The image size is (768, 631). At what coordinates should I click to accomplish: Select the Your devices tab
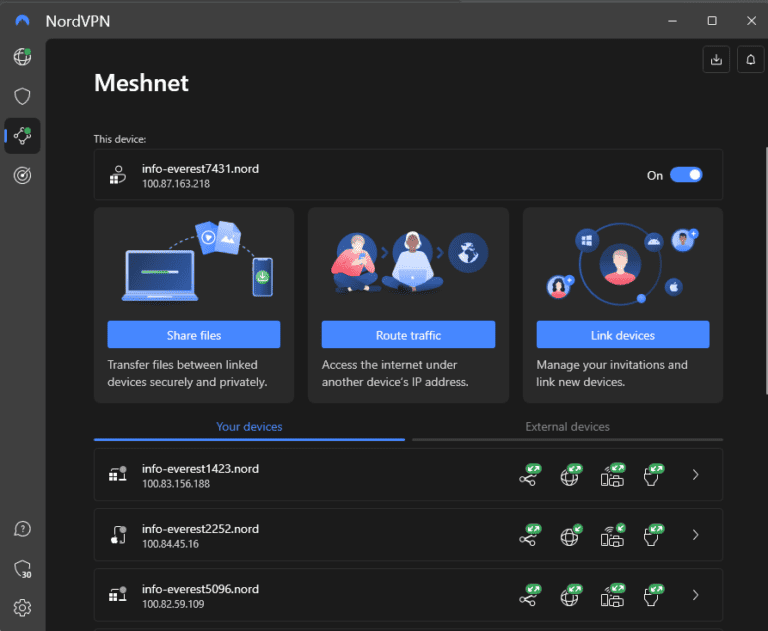[249, 427]
